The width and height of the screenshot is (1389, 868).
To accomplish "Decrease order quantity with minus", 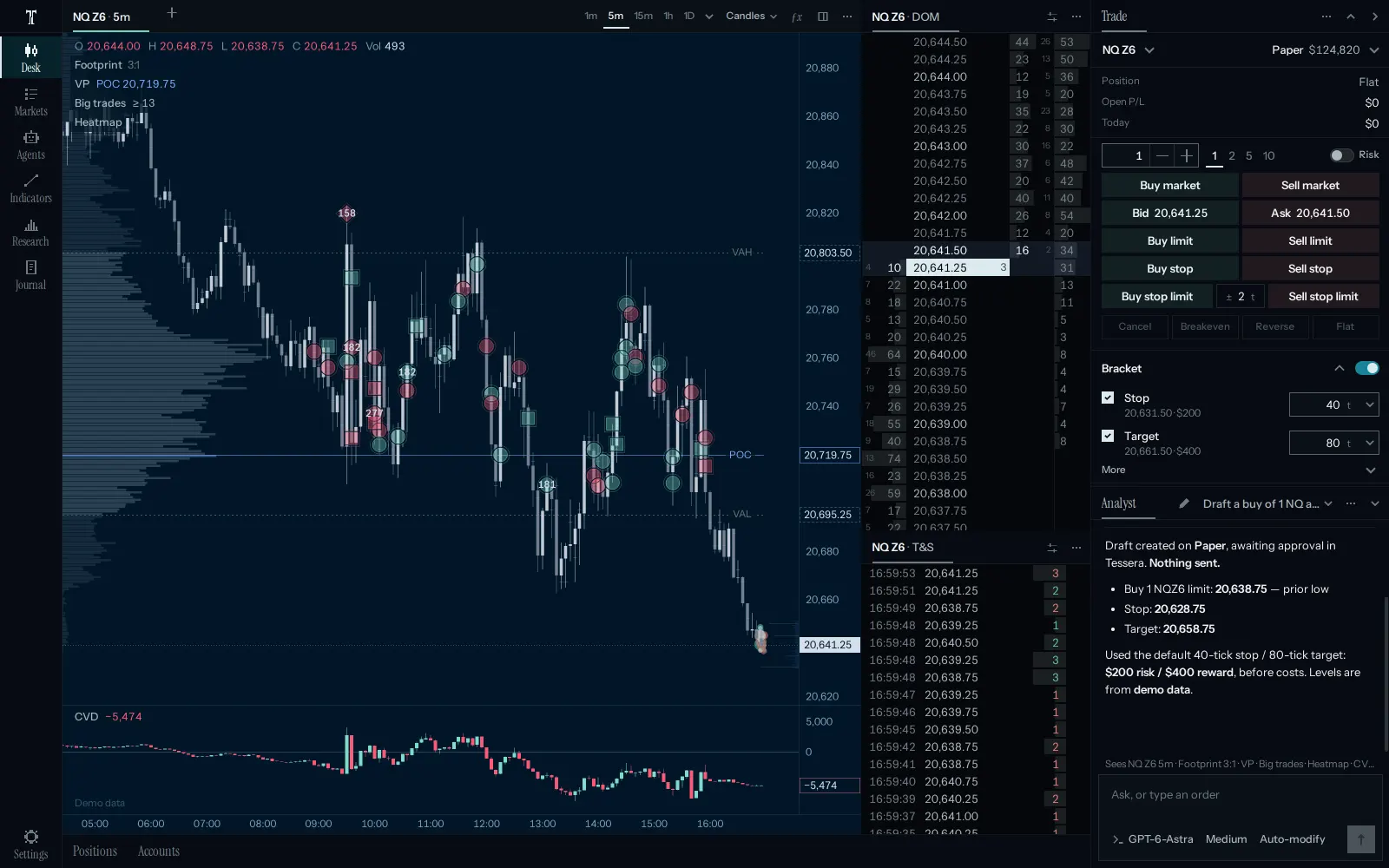I will click(1162, 155).
